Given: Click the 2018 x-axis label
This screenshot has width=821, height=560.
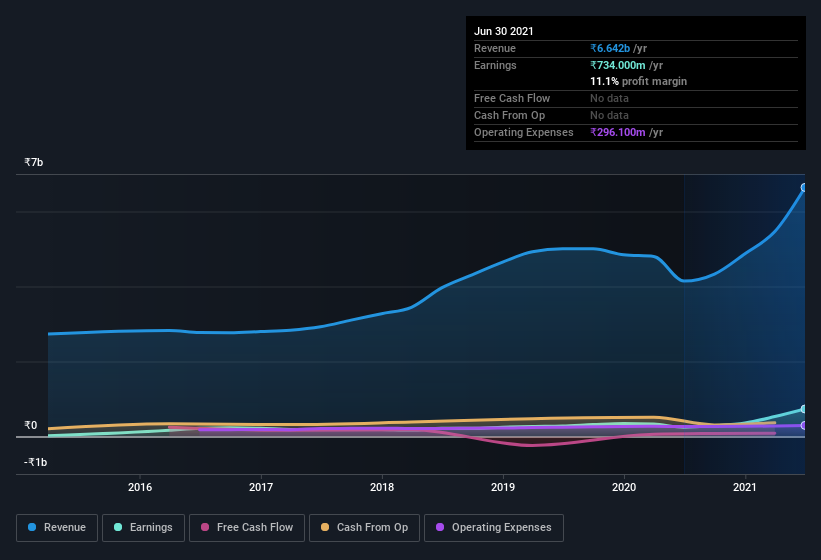Looking at the screenshot, I should click(x=382, y=487).
